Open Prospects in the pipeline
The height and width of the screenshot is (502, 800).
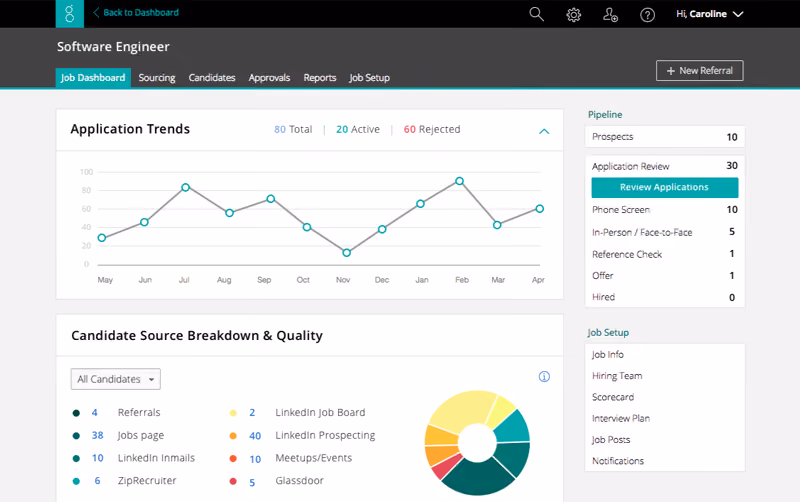[665, 137]
